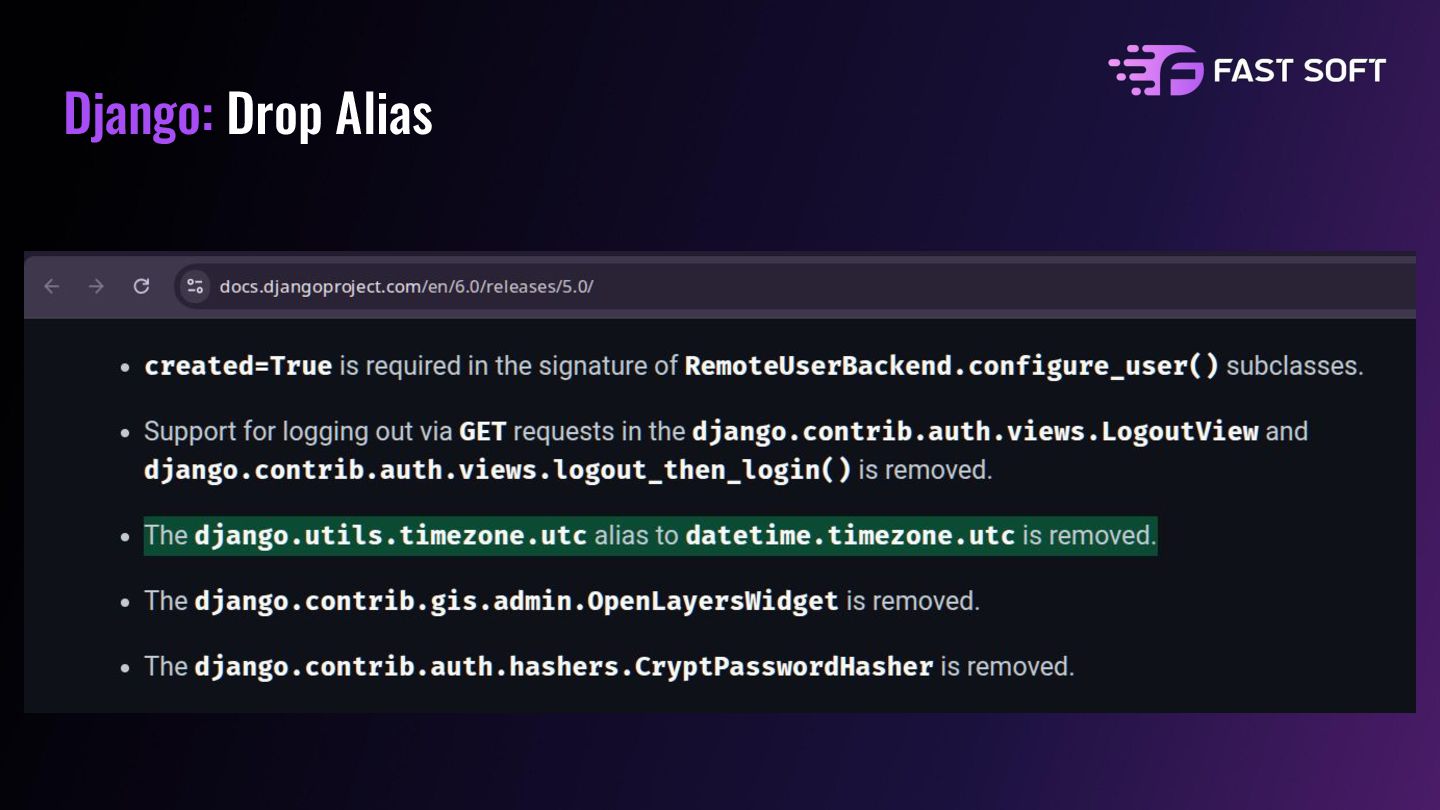The image size is (1440, 810).
Task: Click the browser back arrow
Action: (52, 287)
